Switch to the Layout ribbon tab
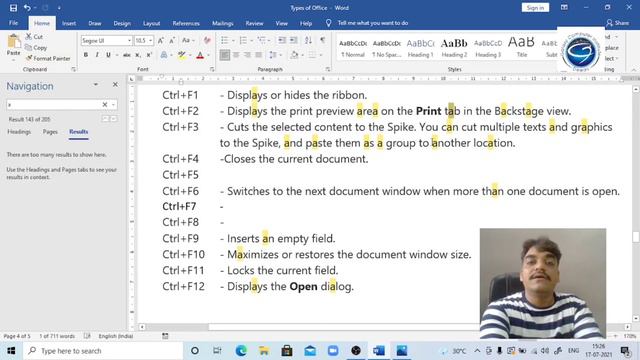This screenshot has height=360, width=640. (x=151, y=23)
